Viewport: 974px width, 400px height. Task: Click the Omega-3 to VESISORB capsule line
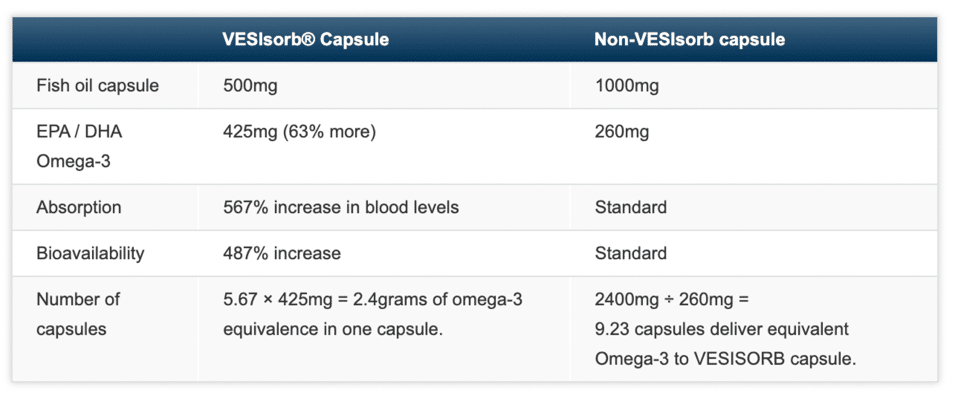725,359
